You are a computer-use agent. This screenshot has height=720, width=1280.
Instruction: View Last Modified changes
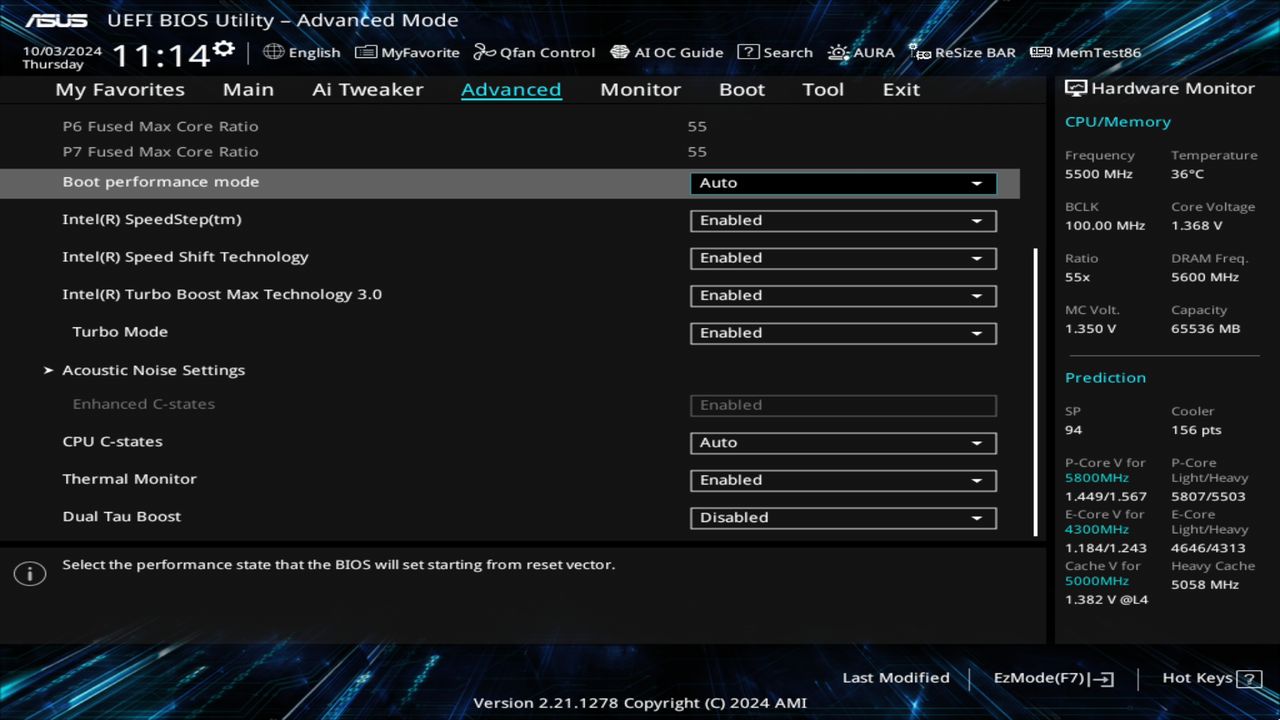point(896,677)
